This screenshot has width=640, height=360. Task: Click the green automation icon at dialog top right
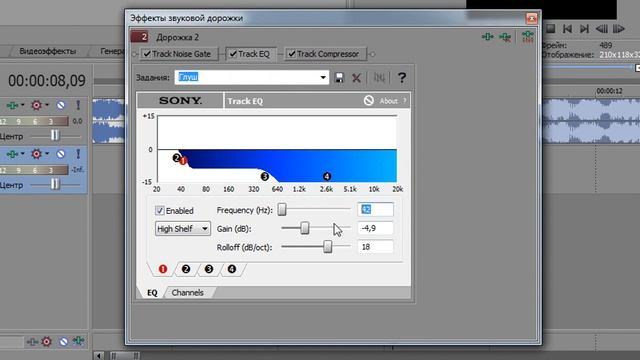click(x=528, y=37)
